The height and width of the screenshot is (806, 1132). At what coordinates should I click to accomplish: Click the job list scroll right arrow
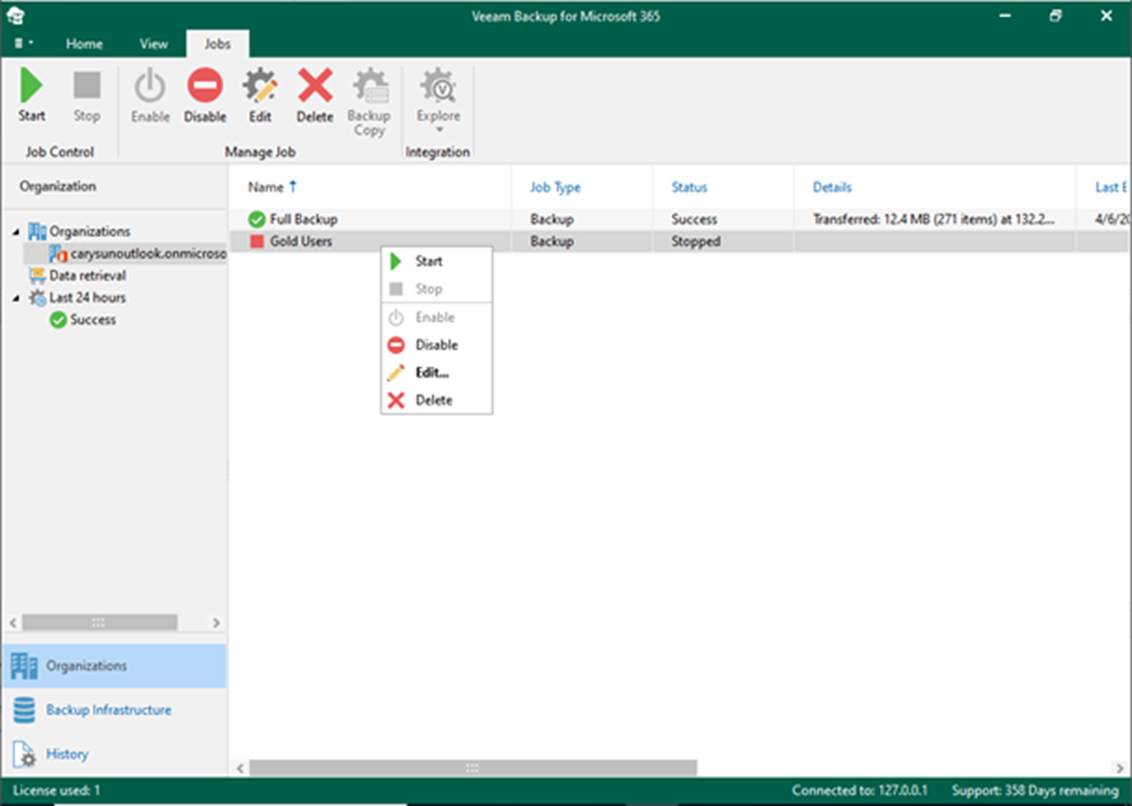tap(1120, 768)
